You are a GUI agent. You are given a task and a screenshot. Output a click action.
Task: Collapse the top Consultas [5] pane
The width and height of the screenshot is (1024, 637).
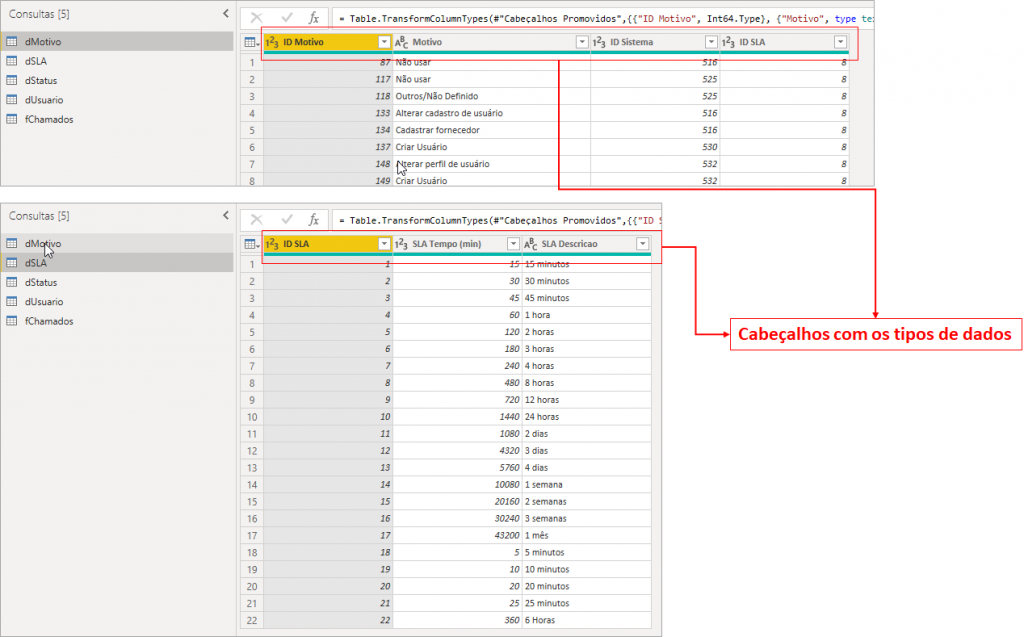click(226, 14)
